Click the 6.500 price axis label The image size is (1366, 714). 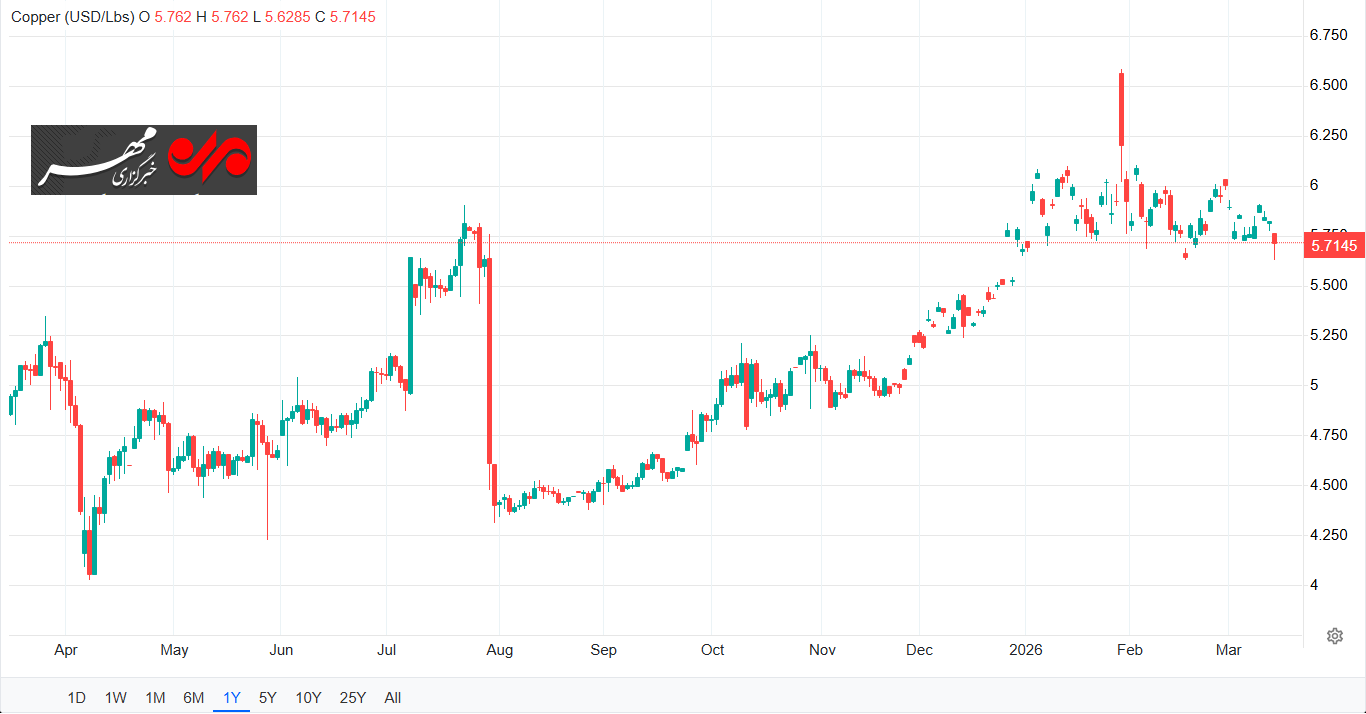[x=1328, y=86]
